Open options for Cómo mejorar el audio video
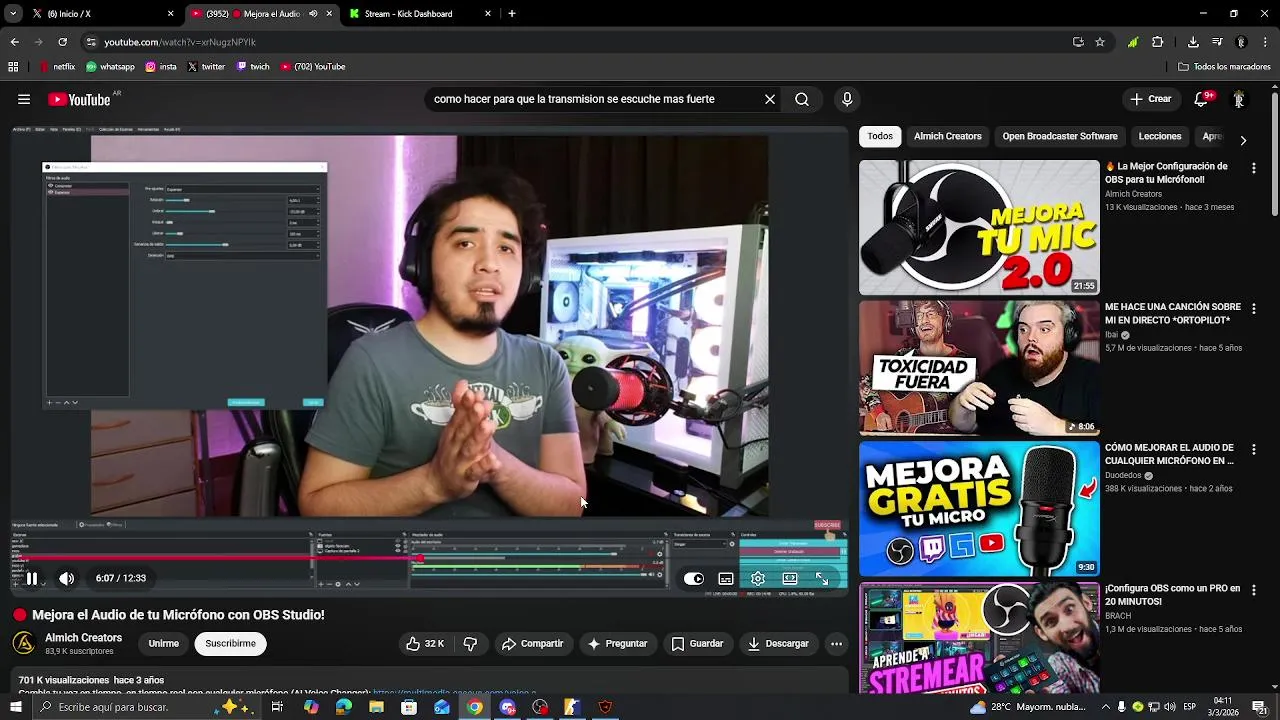The height and width of the screenshot is (720, 1280). [1253, 450]
